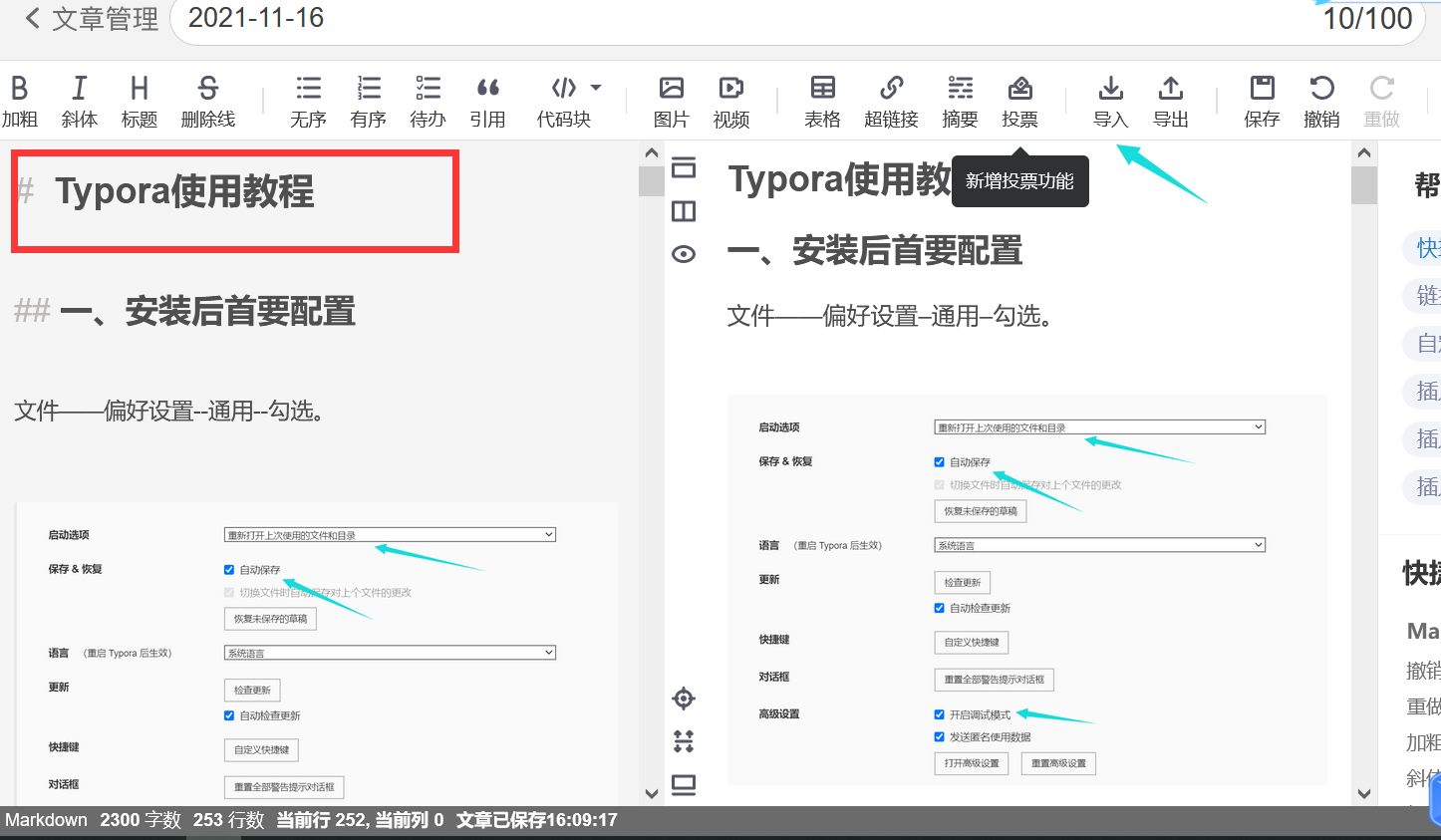
Task: Switch to two-column split view icon
Action: click(684, 211)
